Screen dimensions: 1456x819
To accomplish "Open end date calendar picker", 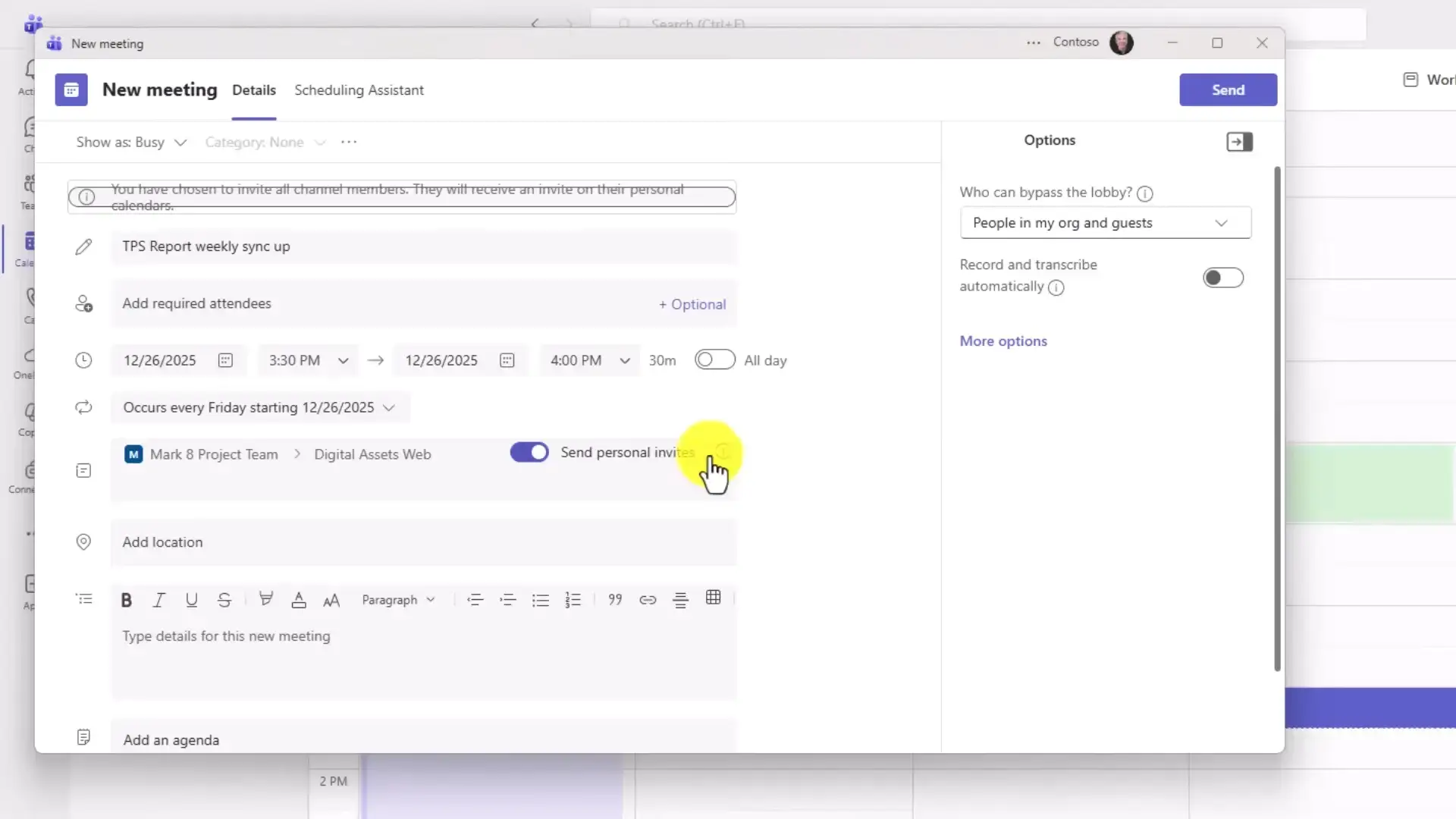I will [x=507, y=360].
